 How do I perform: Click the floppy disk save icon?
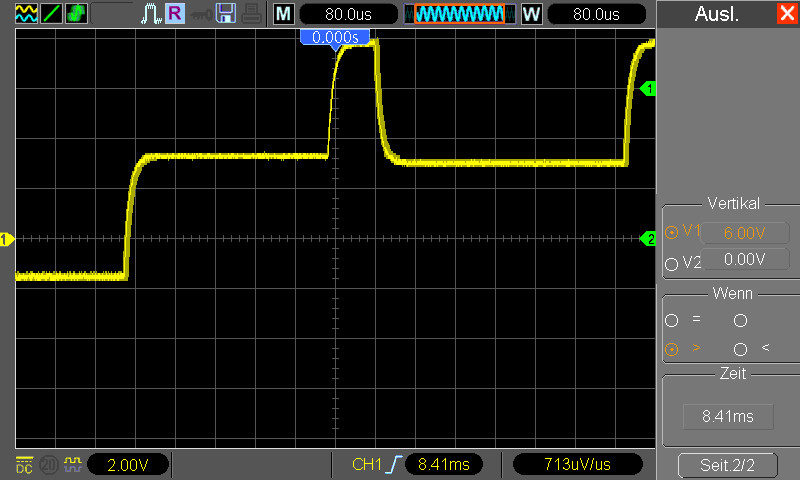click(x=226, y=13)
